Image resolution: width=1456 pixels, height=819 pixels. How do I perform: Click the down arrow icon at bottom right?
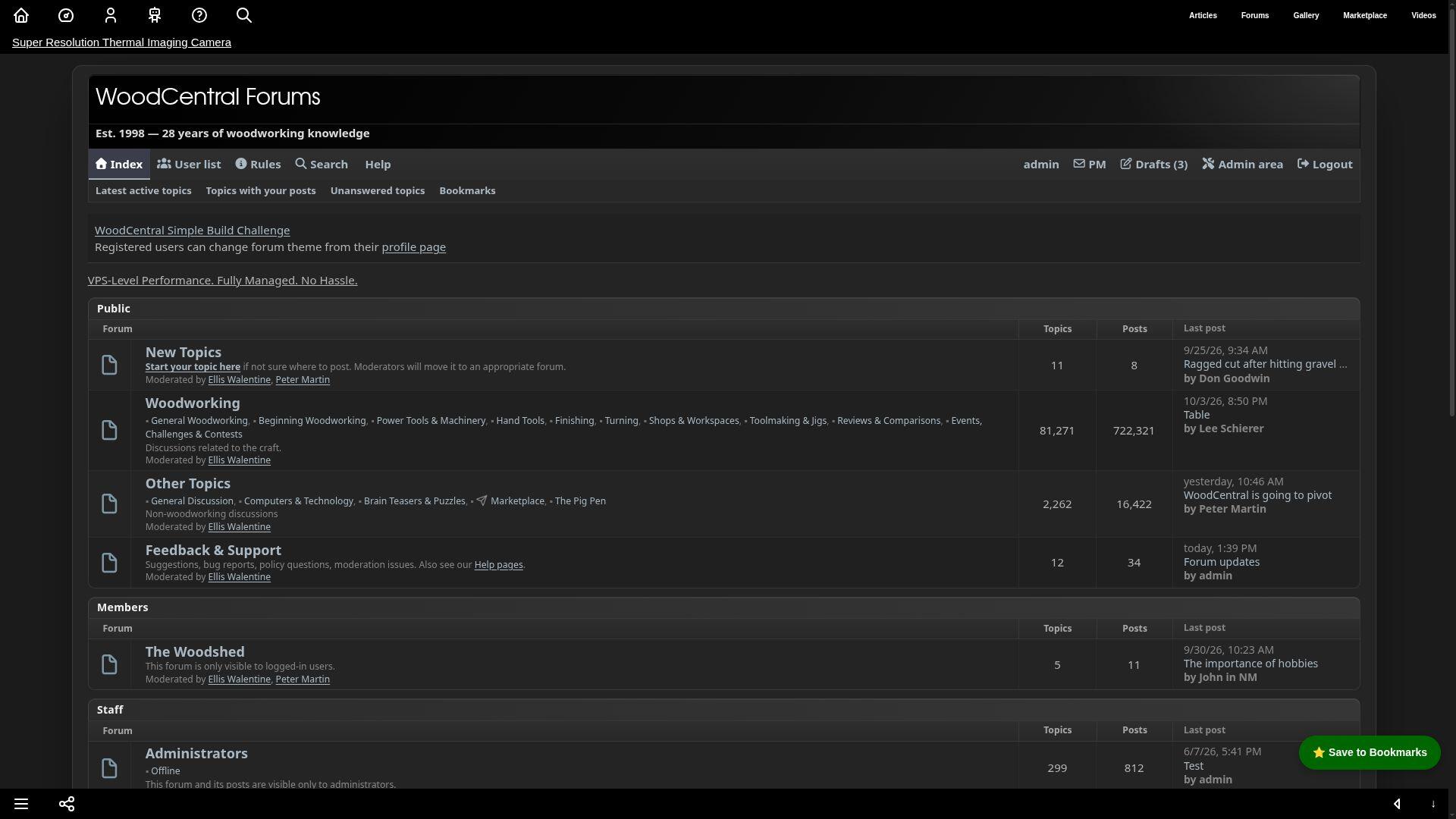click(x=1433, y=804)
